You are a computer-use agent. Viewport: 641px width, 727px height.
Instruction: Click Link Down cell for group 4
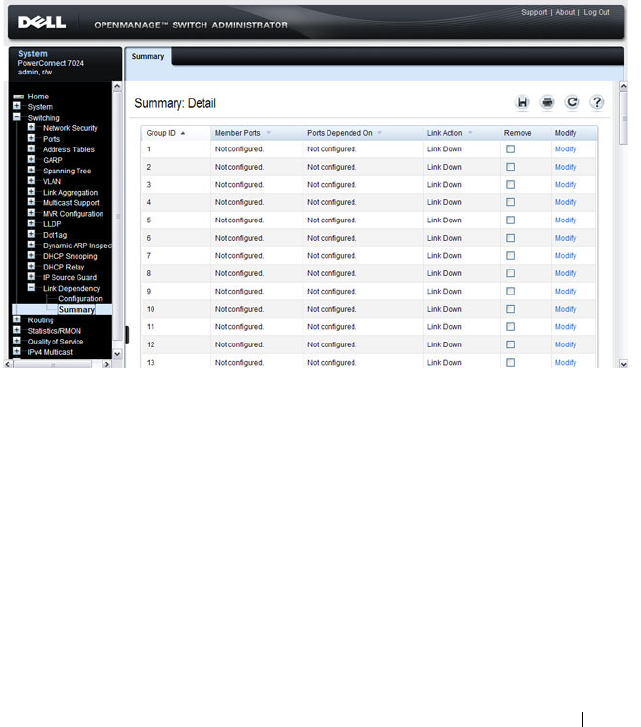click(444, 202)
